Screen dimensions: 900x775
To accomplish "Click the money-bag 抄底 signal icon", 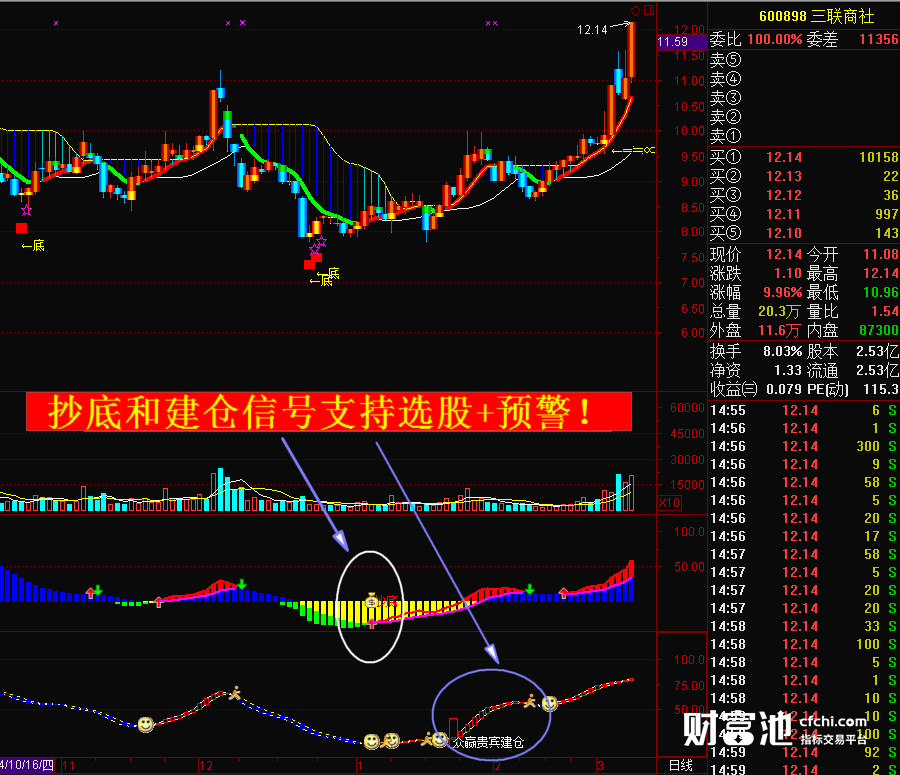I will pyautogui.click(x=371, y=601).
